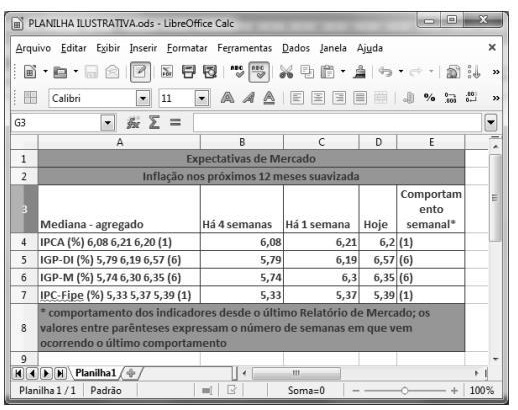
Task: Toggle Bold text formatting icon
Action: coord(227,98)
